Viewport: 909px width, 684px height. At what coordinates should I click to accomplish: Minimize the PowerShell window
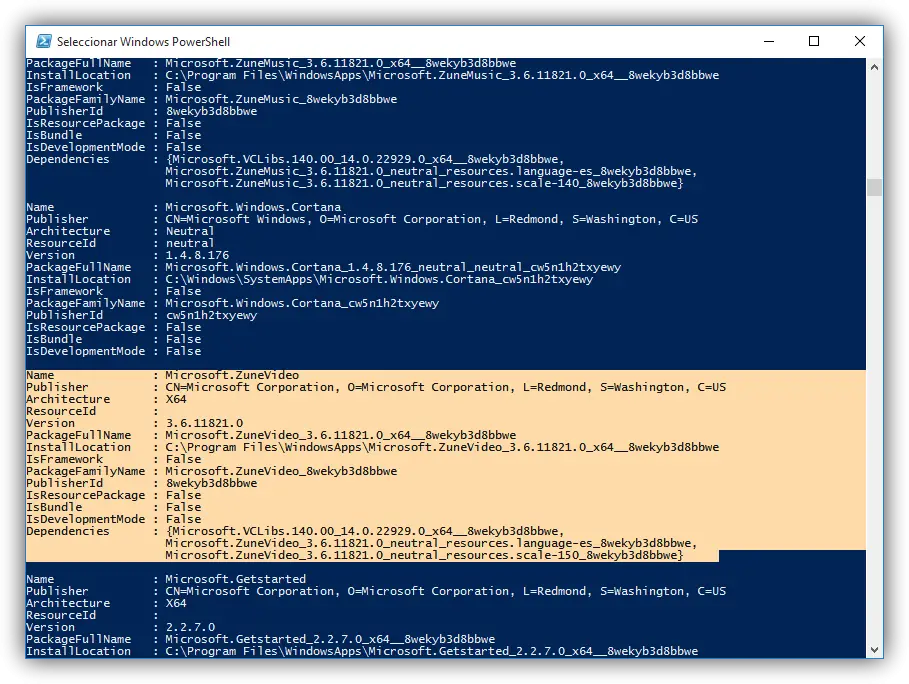pos(769,41)
